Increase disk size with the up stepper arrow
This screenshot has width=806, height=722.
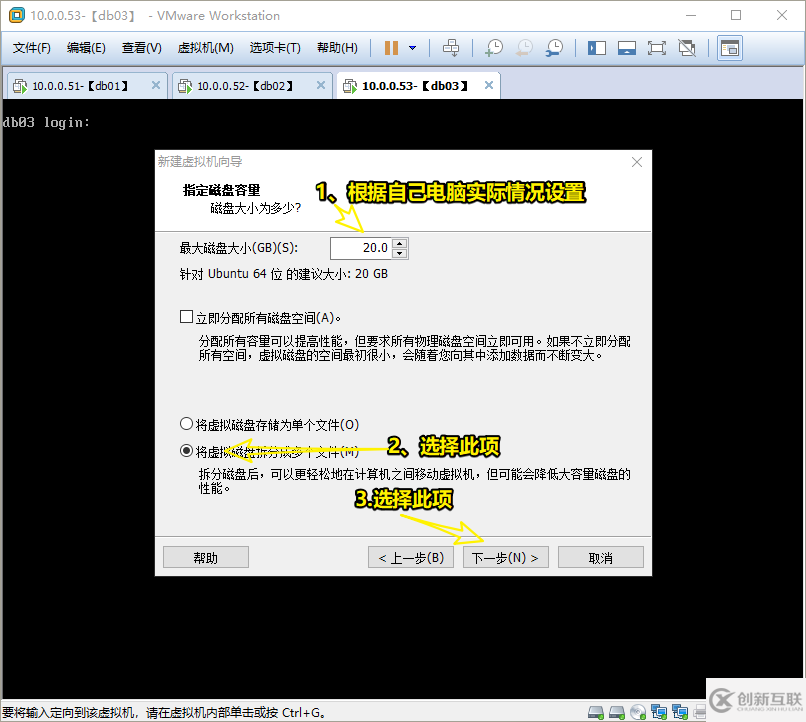pos(400,243)
